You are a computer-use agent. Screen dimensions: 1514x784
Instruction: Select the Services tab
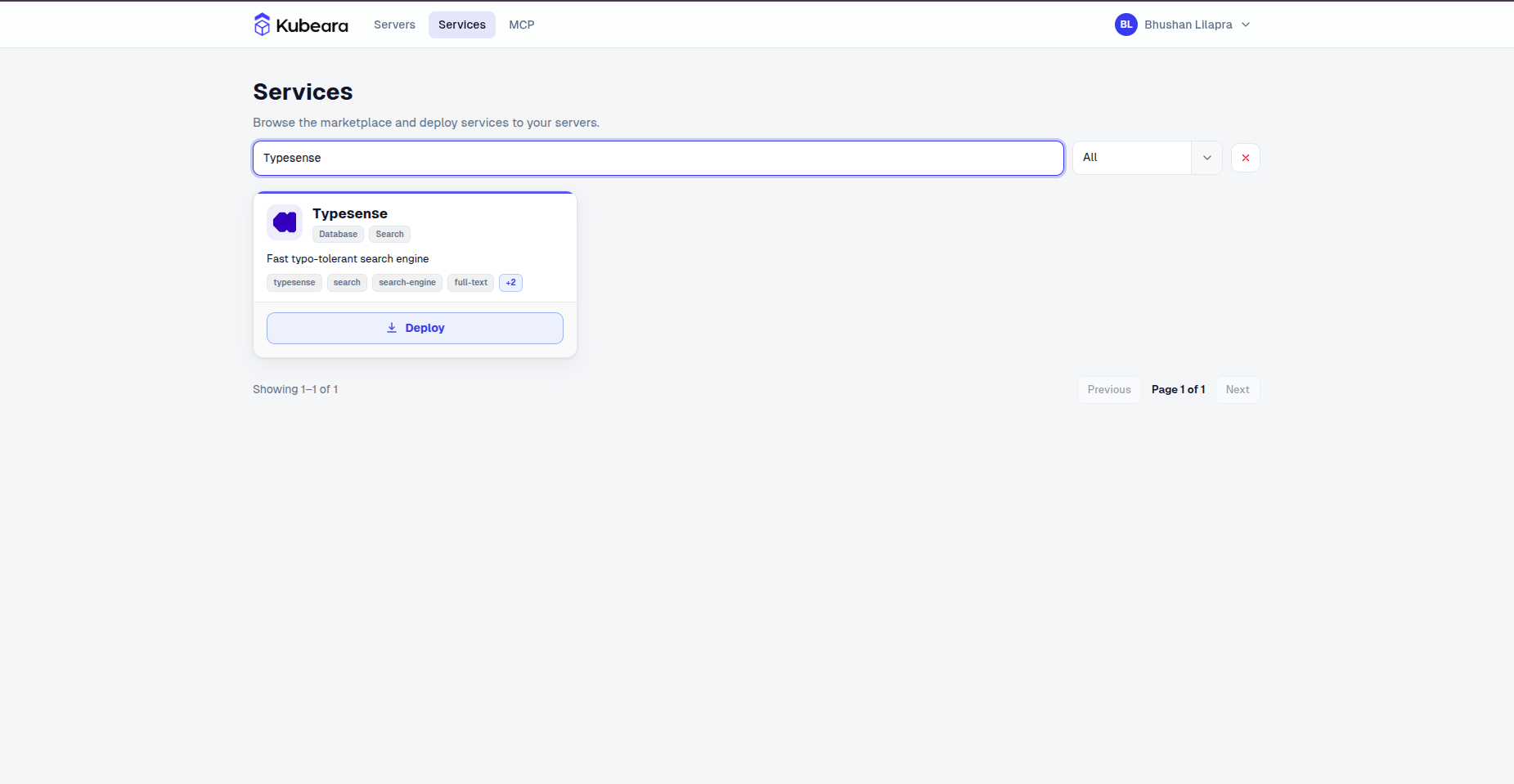point(462,25)
